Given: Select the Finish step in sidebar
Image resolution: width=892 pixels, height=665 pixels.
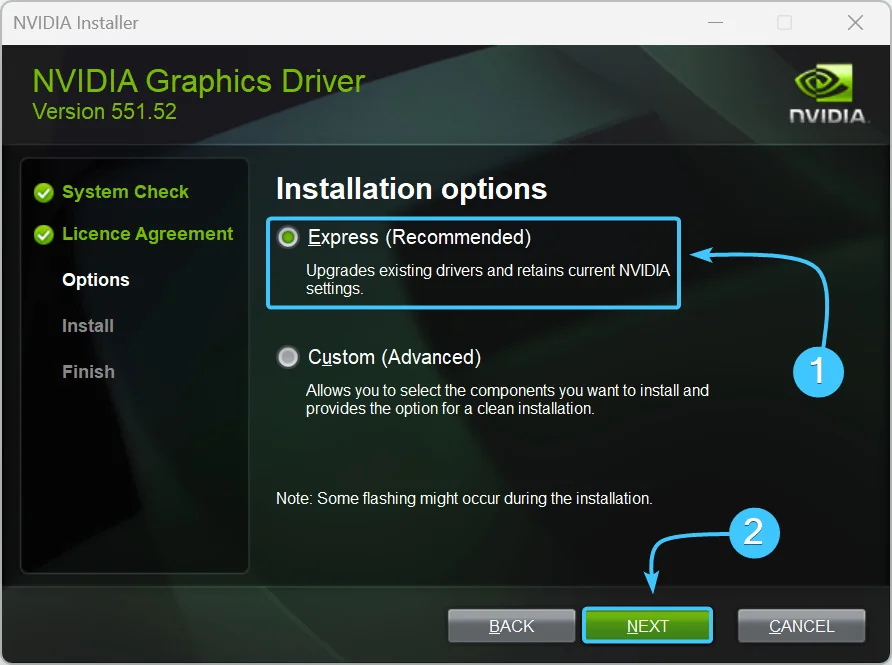Looking at the screenshot, I should coord(88,372).
